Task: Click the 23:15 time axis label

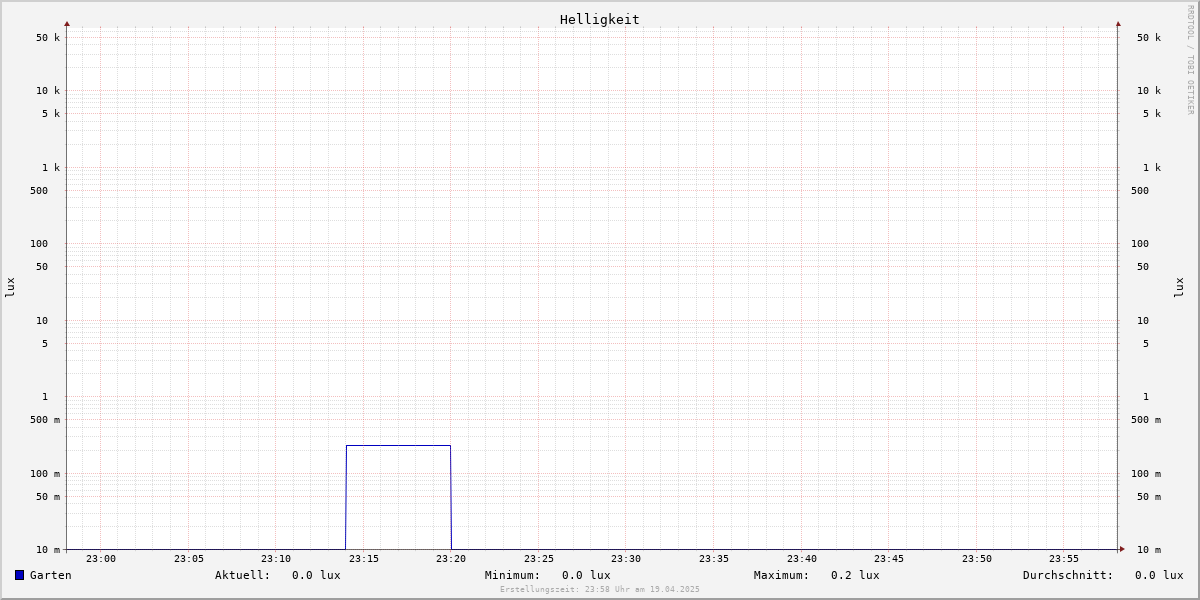Action: [x=364, y=559]
